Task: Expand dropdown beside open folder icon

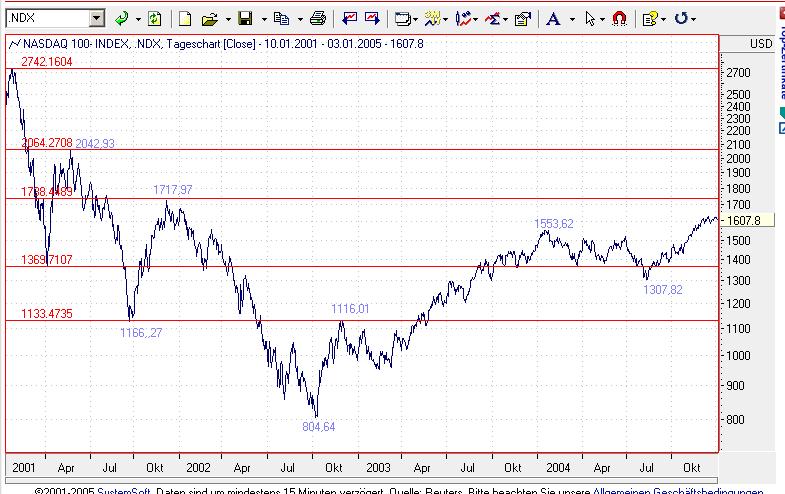Action: pos(228,20)
